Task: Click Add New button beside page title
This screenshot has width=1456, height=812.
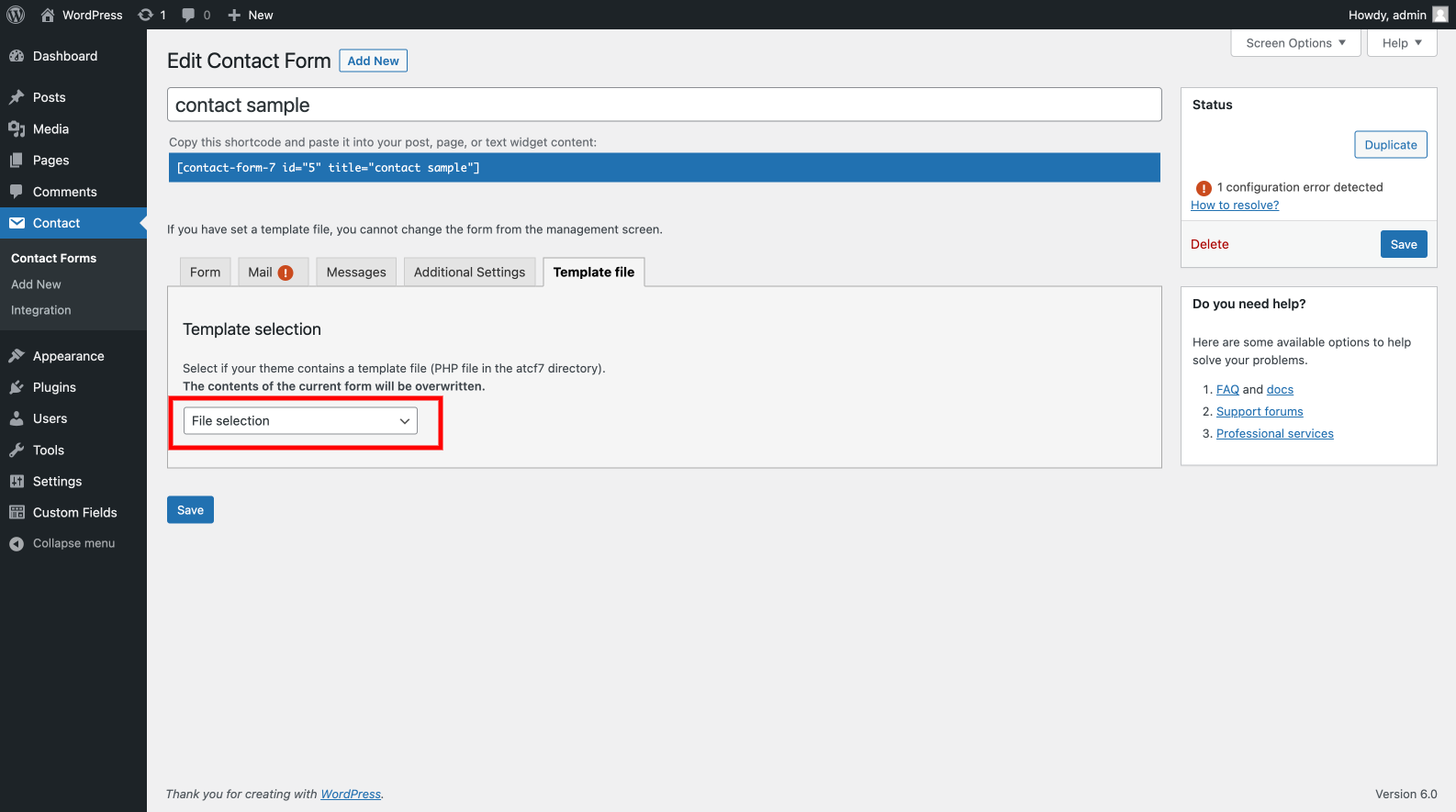Action: pyautogui.click(x=373, y=61)
